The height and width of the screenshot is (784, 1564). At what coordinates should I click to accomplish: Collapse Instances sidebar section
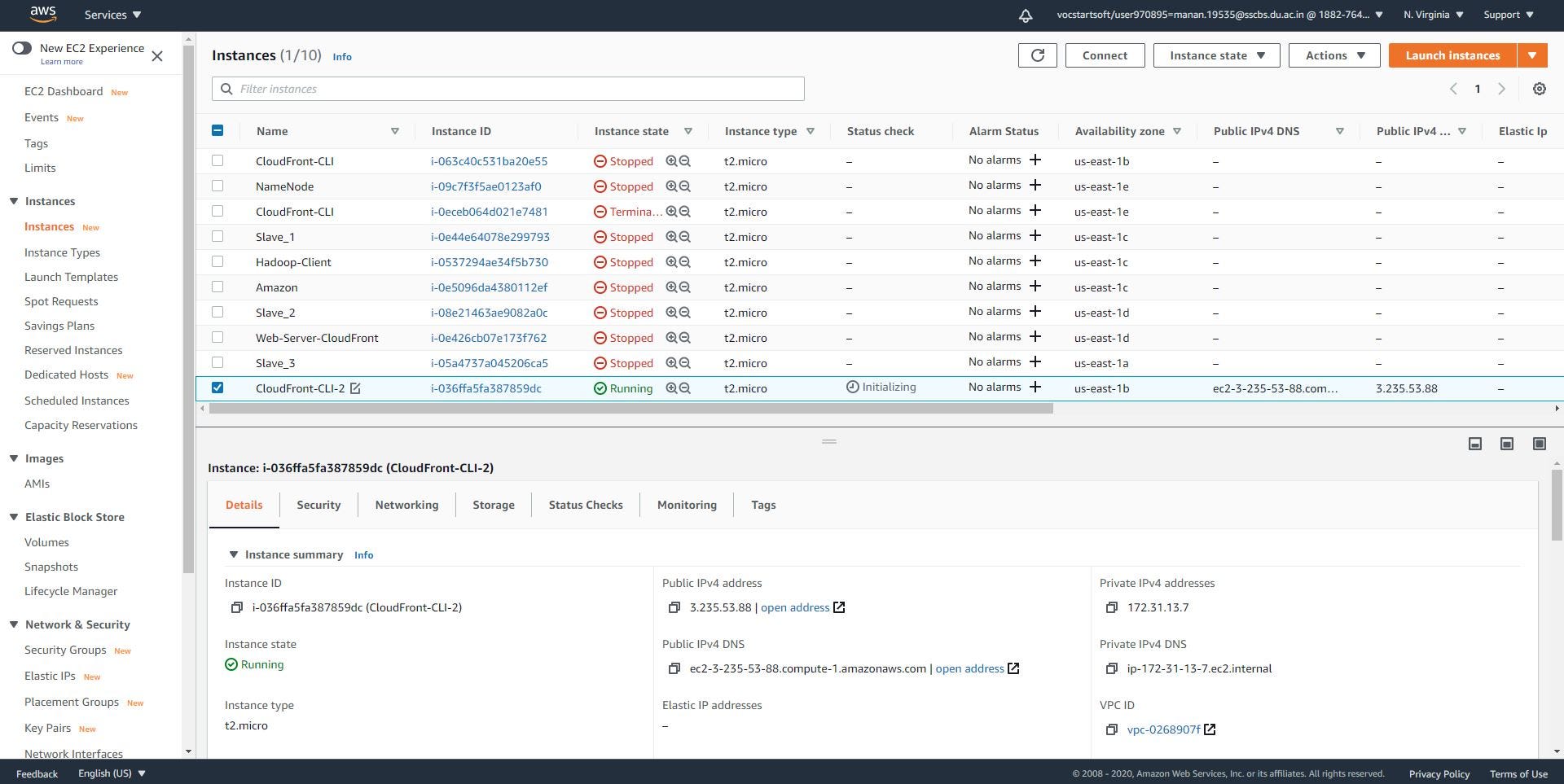click(x=14, y=201)
